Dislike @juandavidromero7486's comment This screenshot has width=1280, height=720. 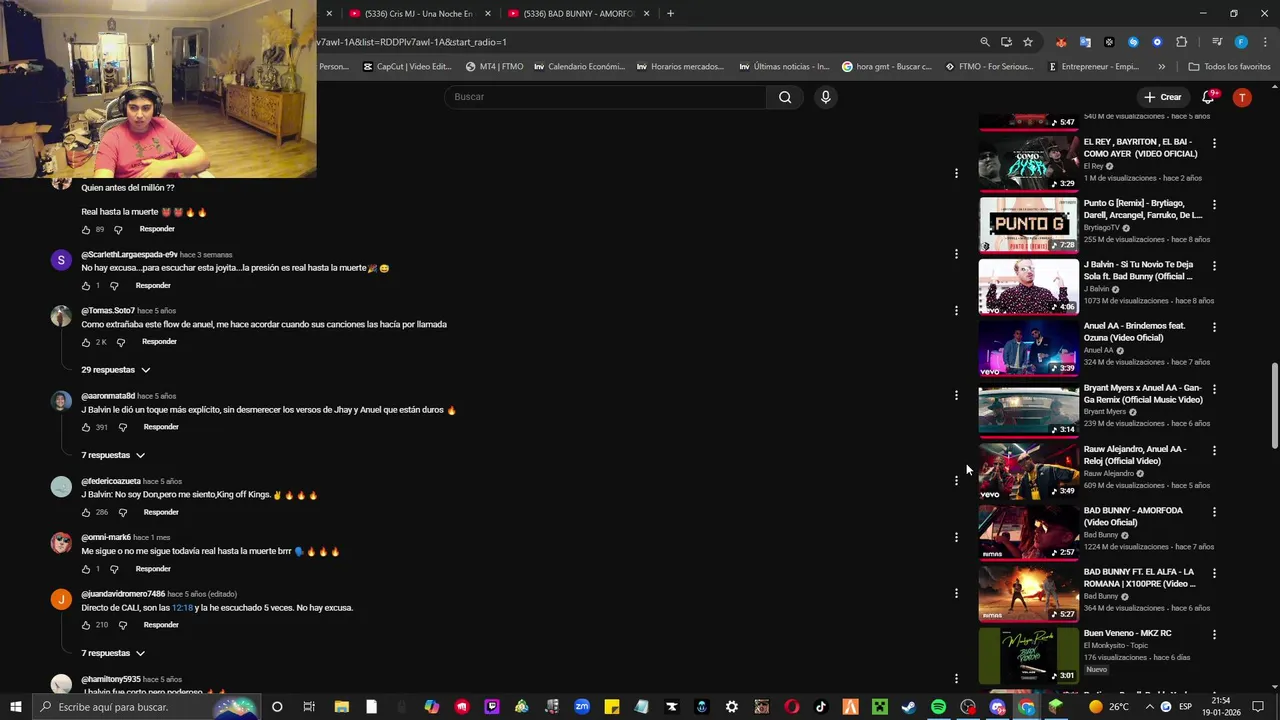tap(123, 625)
